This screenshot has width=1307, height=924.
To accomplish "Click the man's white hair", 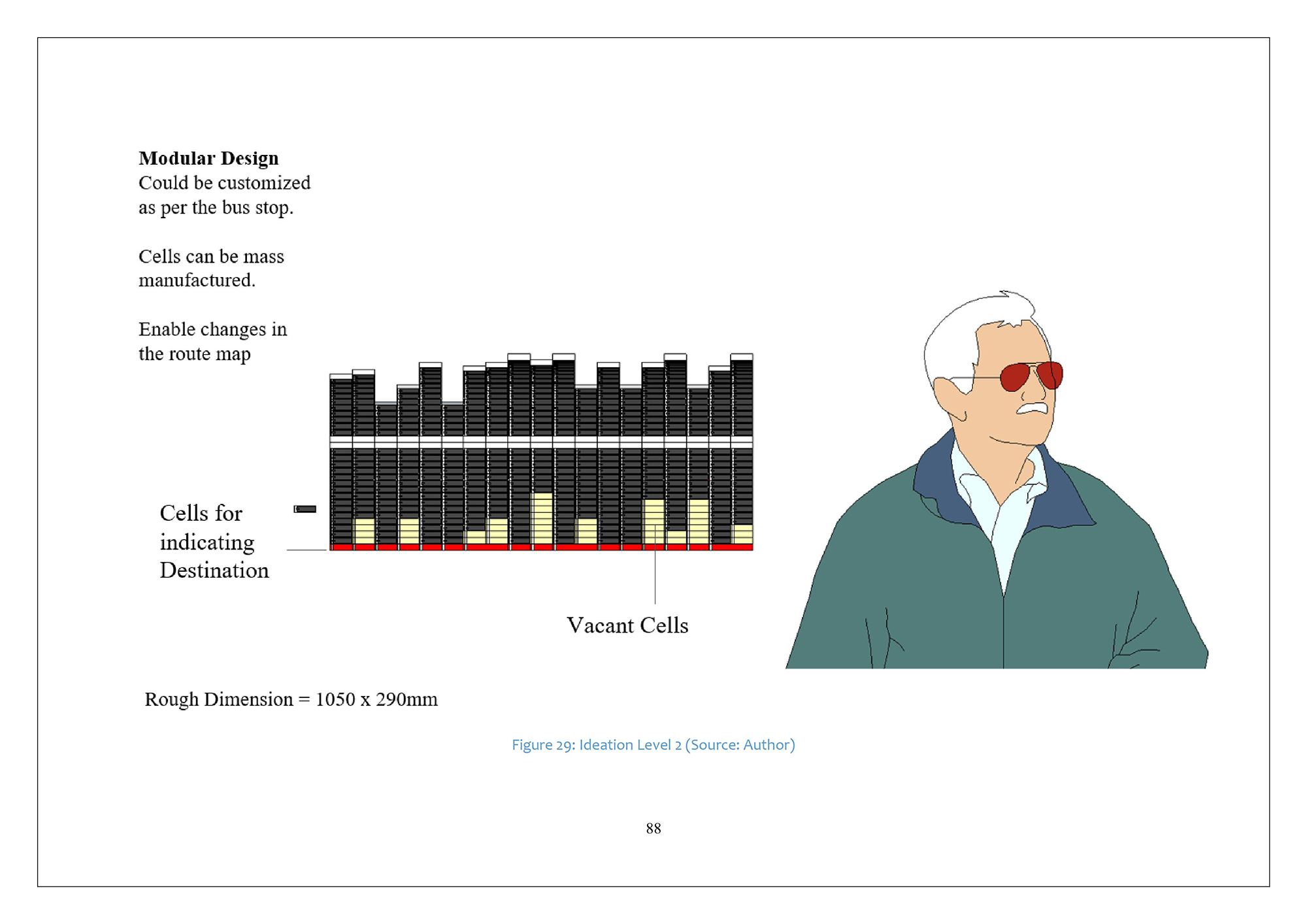I will 951,337.
